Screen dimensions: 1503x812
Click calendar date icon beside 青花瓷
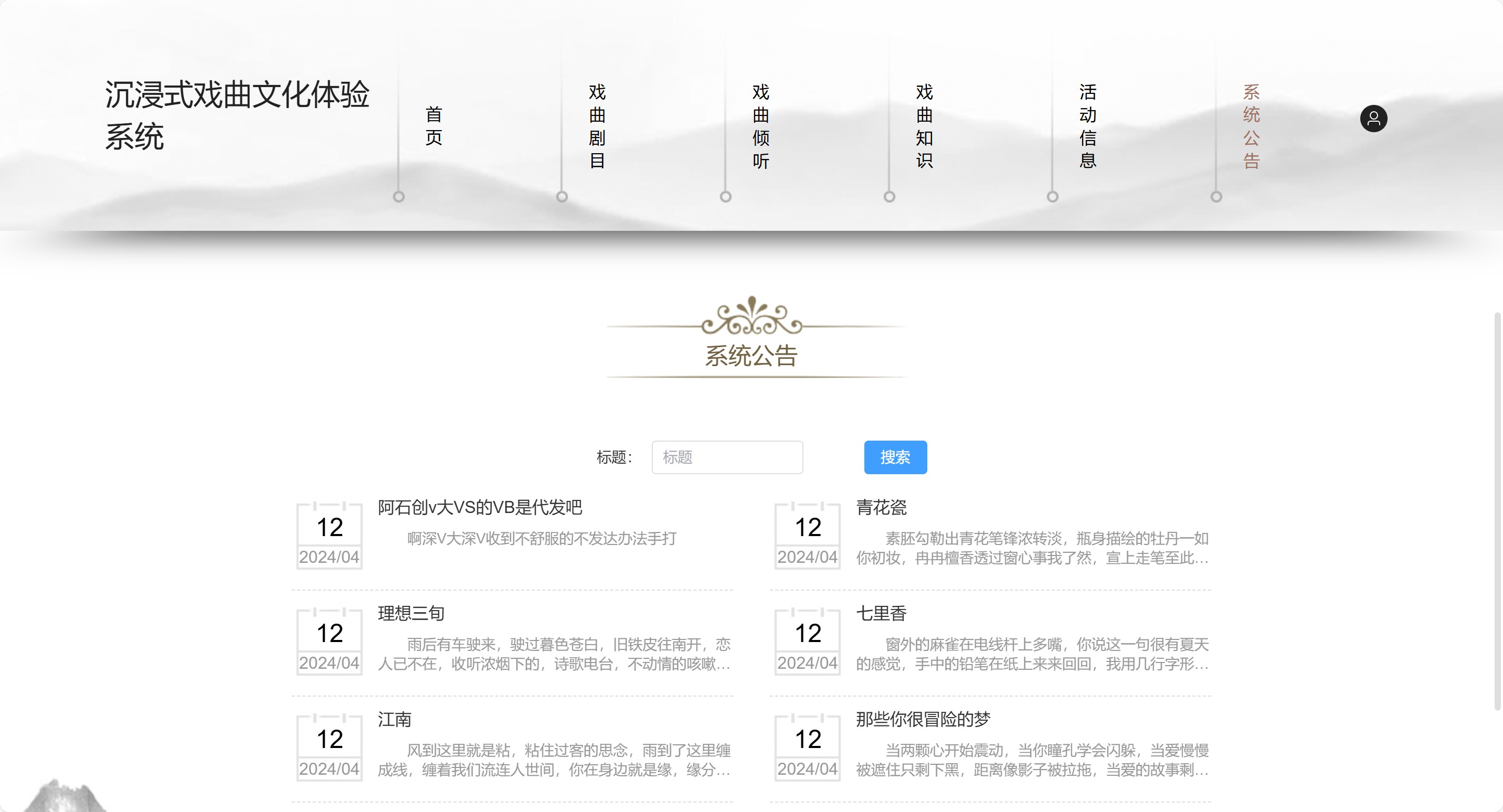coord(808,535)
